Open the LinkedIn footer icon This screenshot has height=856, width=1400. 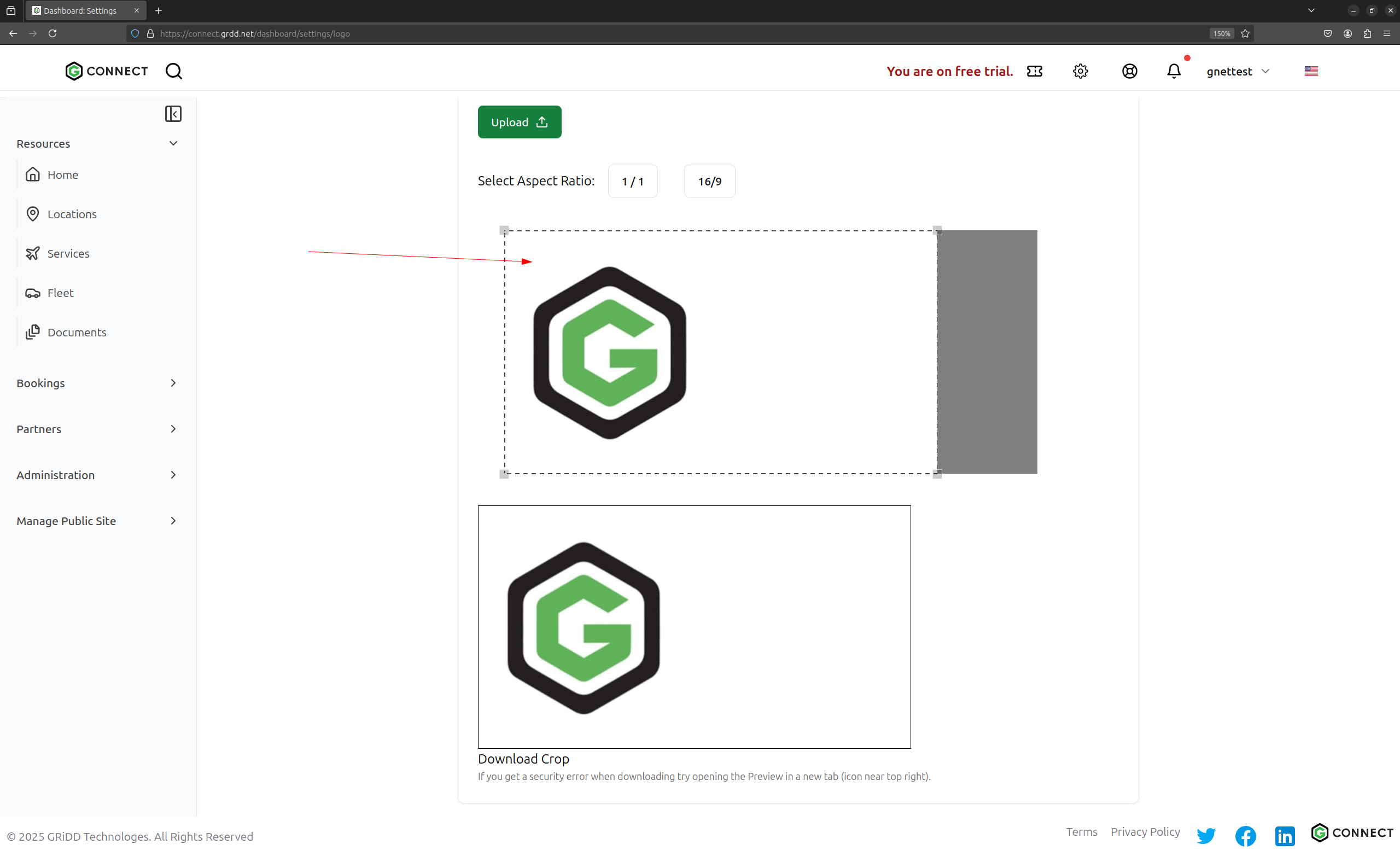1284,835
